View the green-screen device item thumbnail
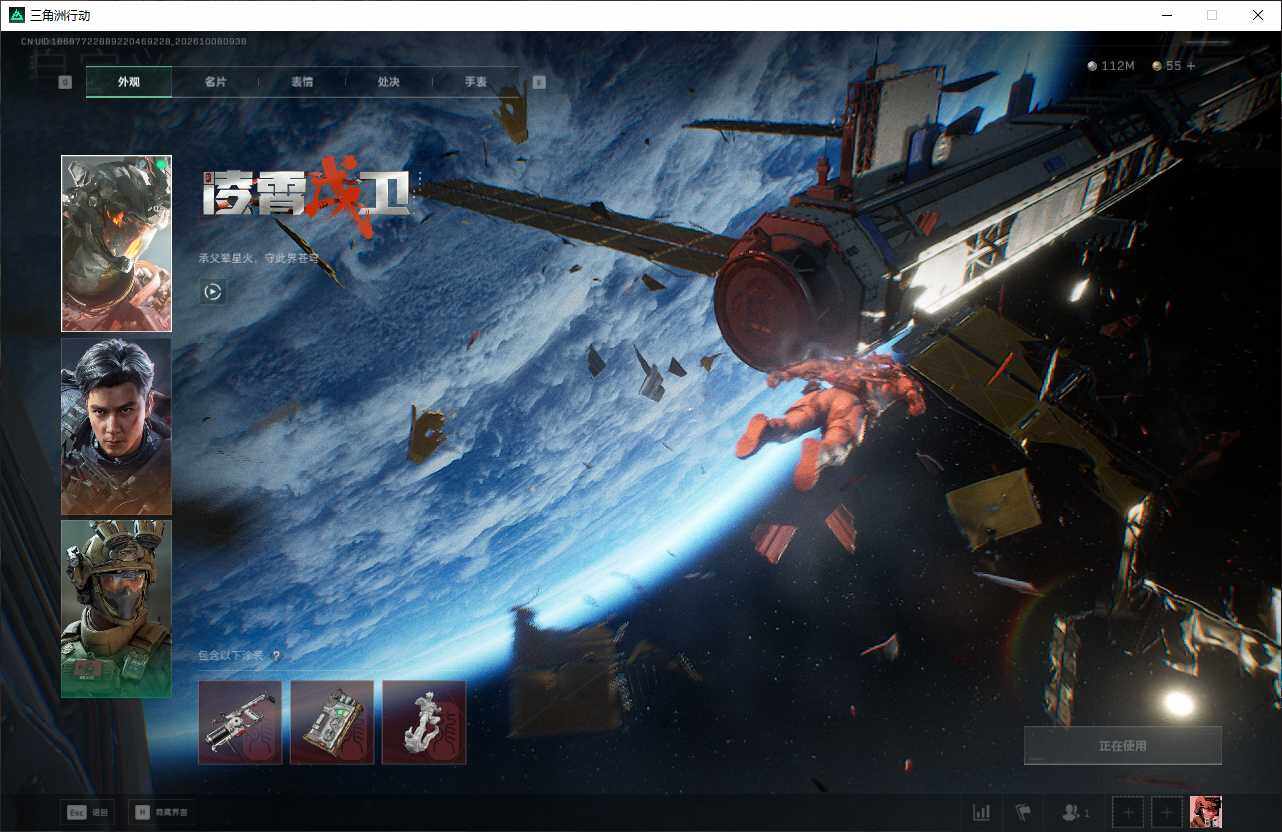 click(332, 722)
